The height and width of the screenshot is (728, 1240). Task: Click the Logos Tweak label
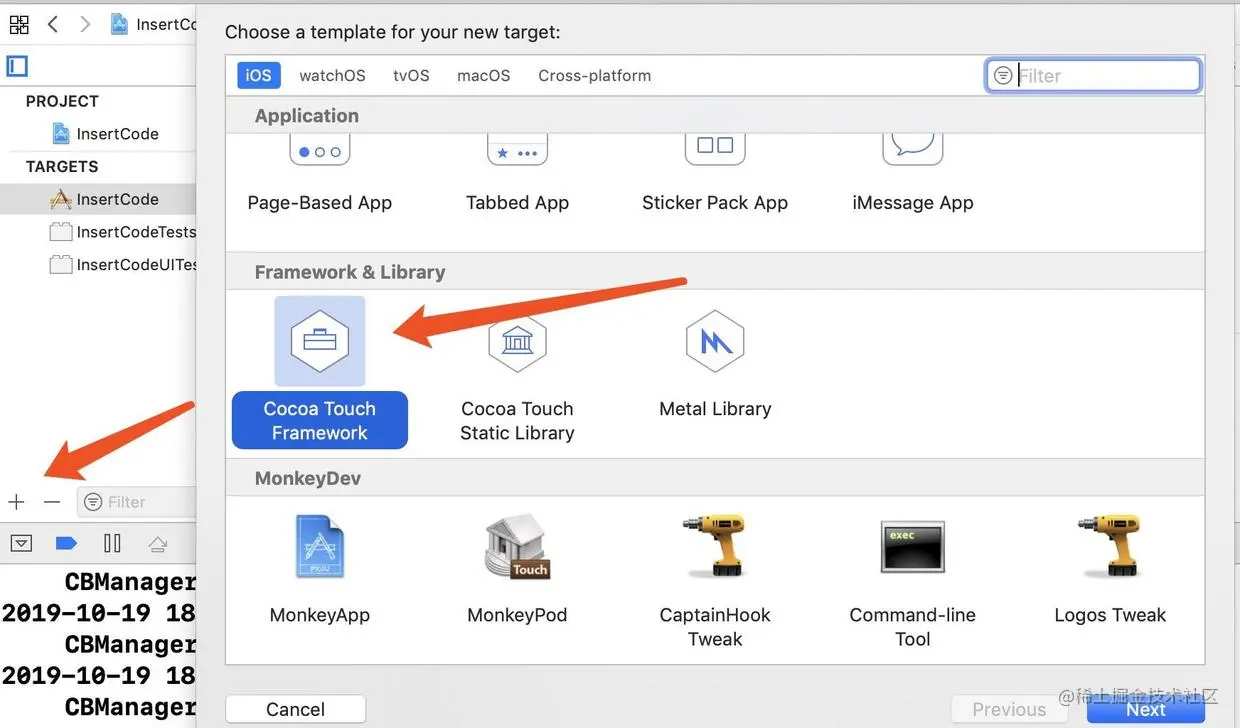point(1110,615)
